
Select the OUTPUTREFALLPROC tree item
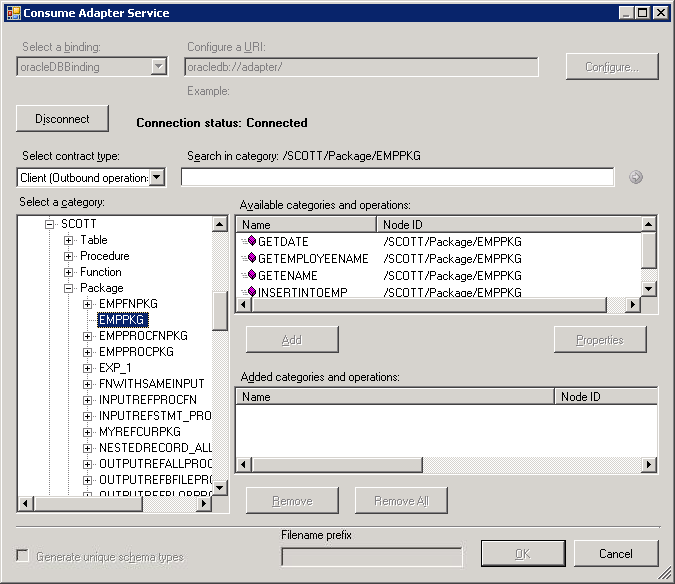click(x=155, y=463)
